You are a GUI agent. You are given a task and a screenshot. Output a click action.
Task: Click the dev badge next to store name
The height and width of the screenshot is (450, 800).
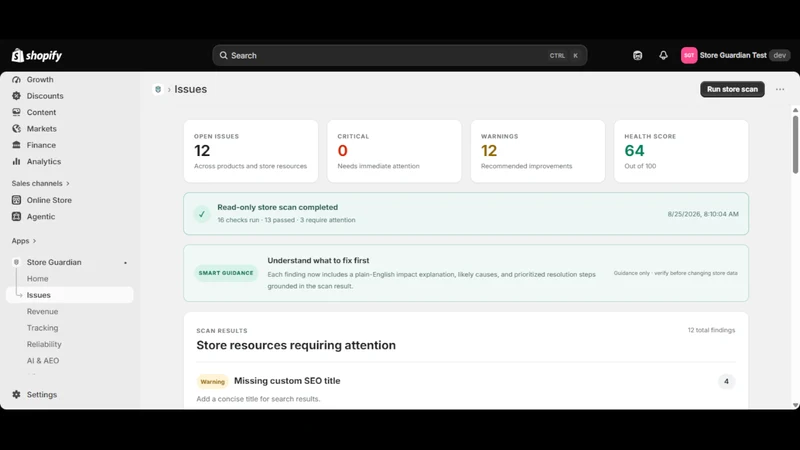[x=780, y=55]
